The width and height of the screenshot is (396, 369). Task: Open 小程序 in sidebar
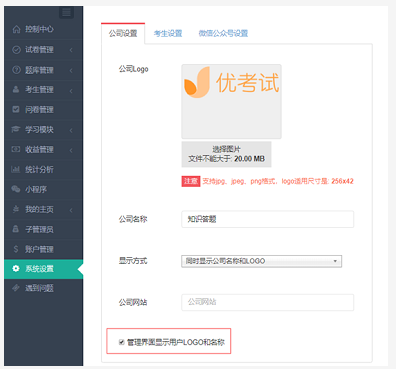(x=44, y=190)
